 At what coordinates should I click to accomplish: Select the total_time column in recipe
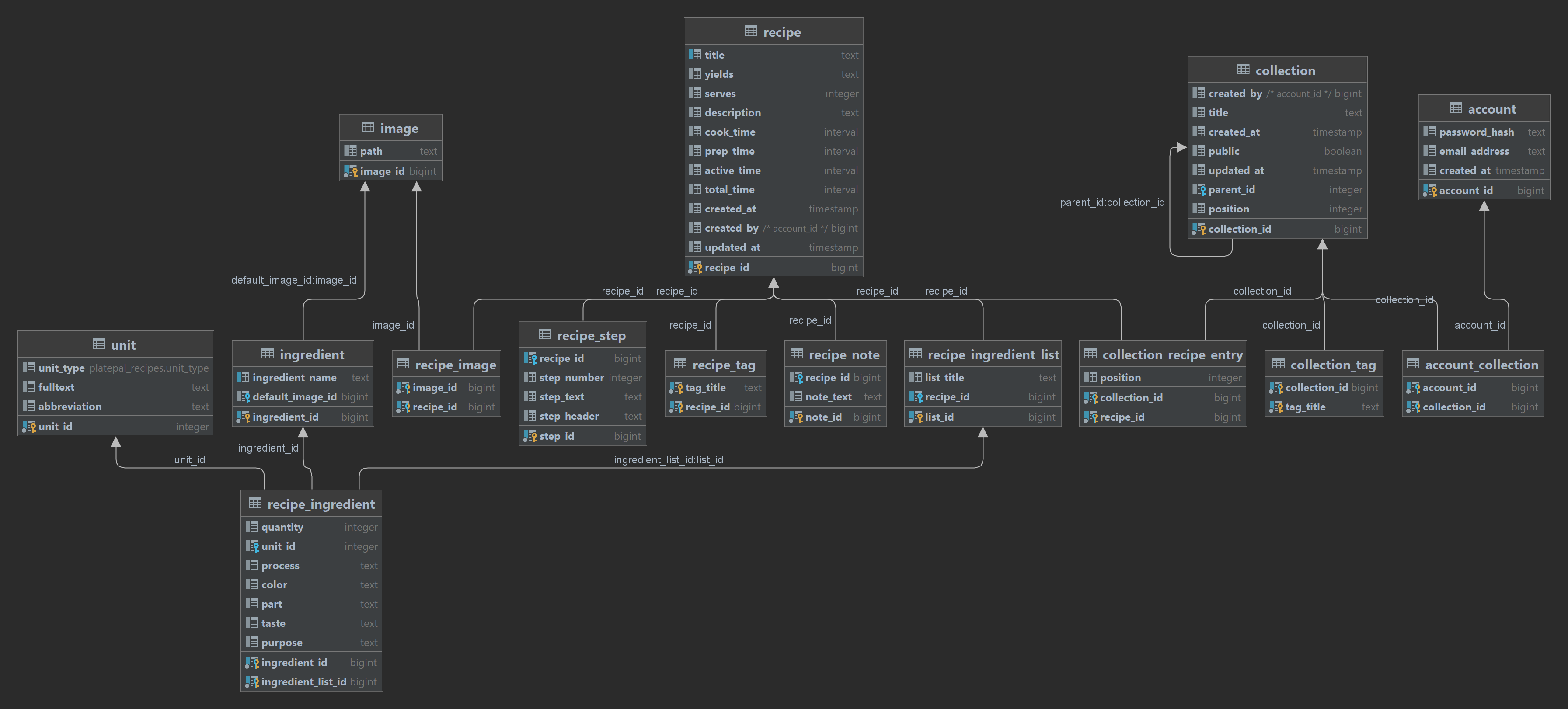click(x=773, y=189)
